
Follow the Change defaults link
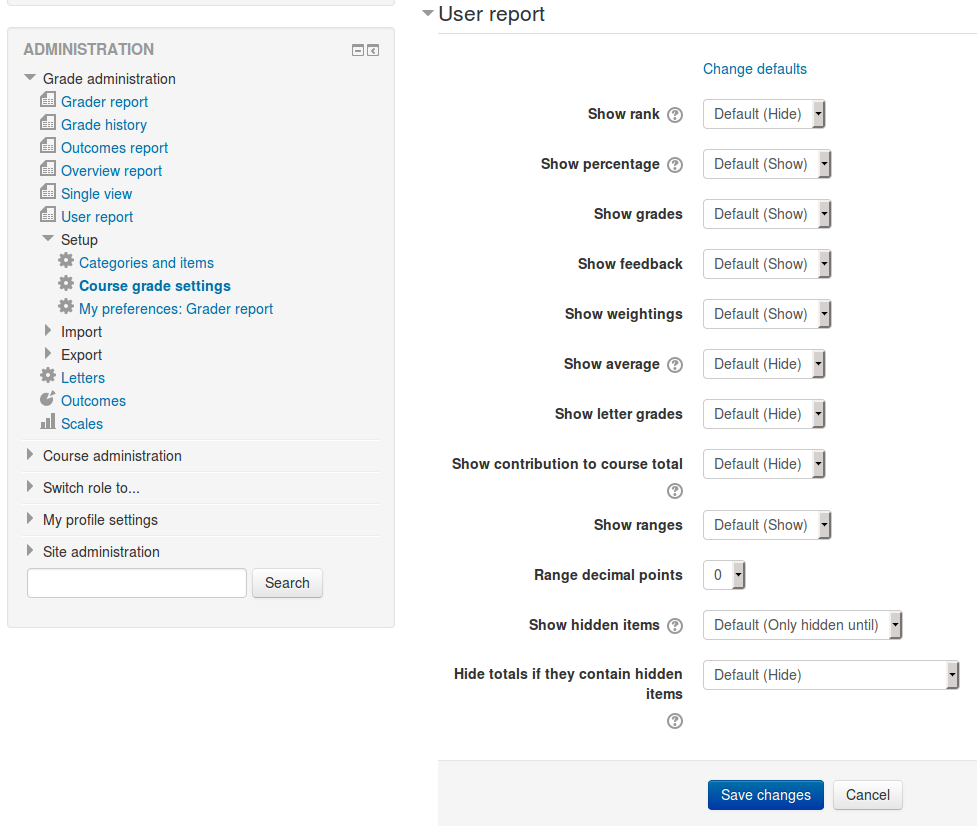coord(755,69)
